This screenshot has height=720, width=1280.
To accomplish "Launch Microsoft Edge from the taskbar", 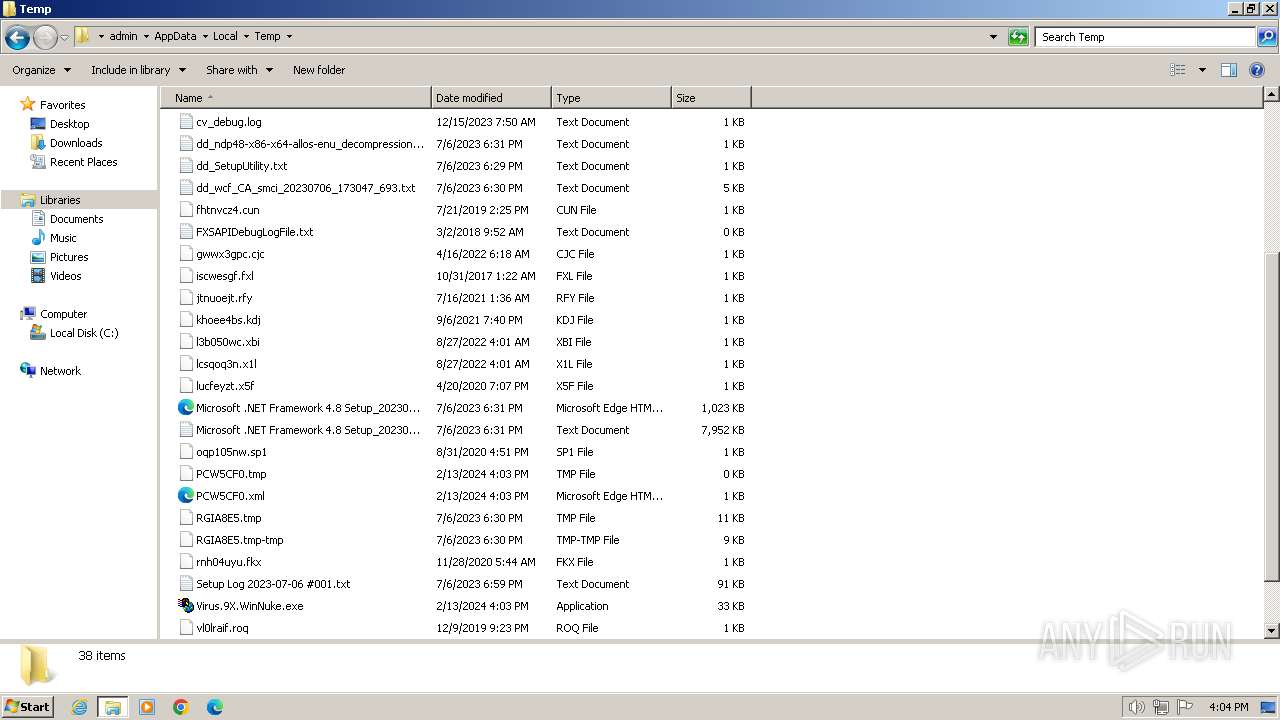I will [x=215, y=707].
